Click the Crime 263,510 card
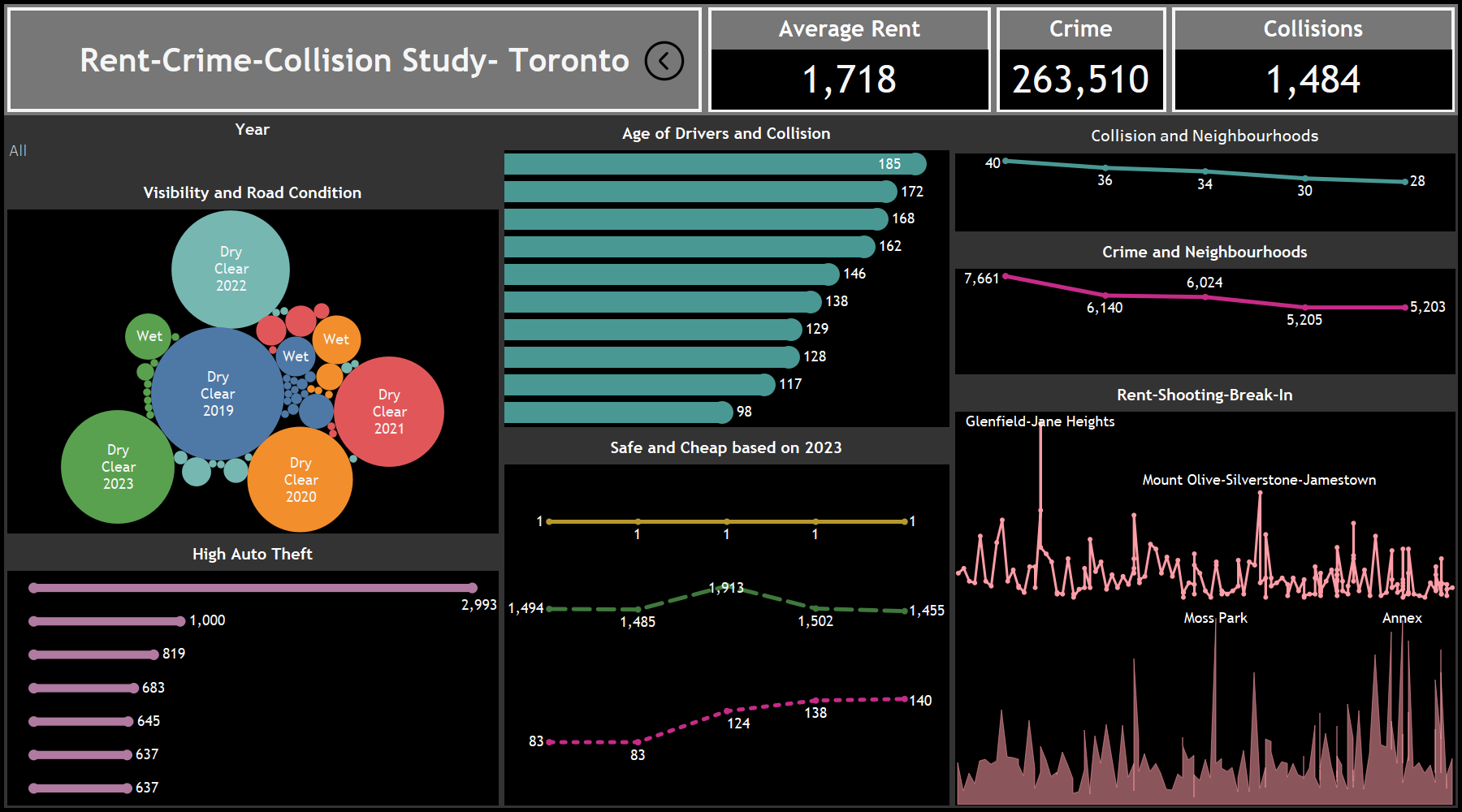 click(1080, 79)
